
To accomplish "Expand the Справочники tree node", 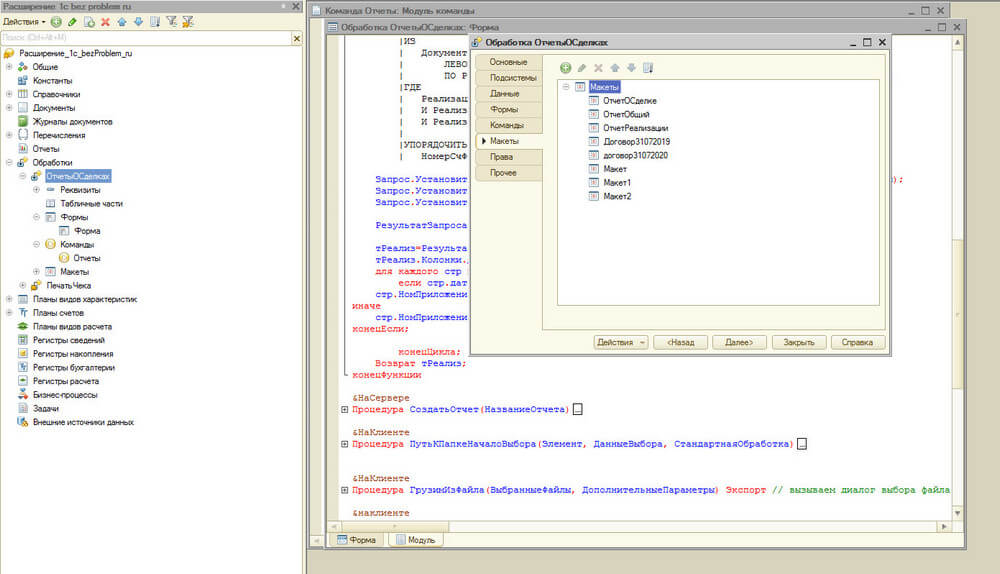I will [x=9, y=94].
